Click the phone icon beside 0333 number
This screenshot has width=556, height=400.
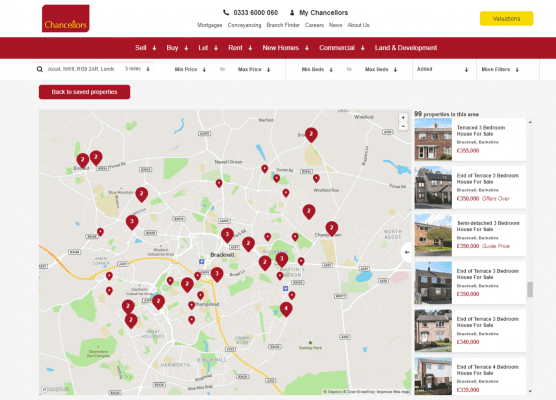(226, 13)
